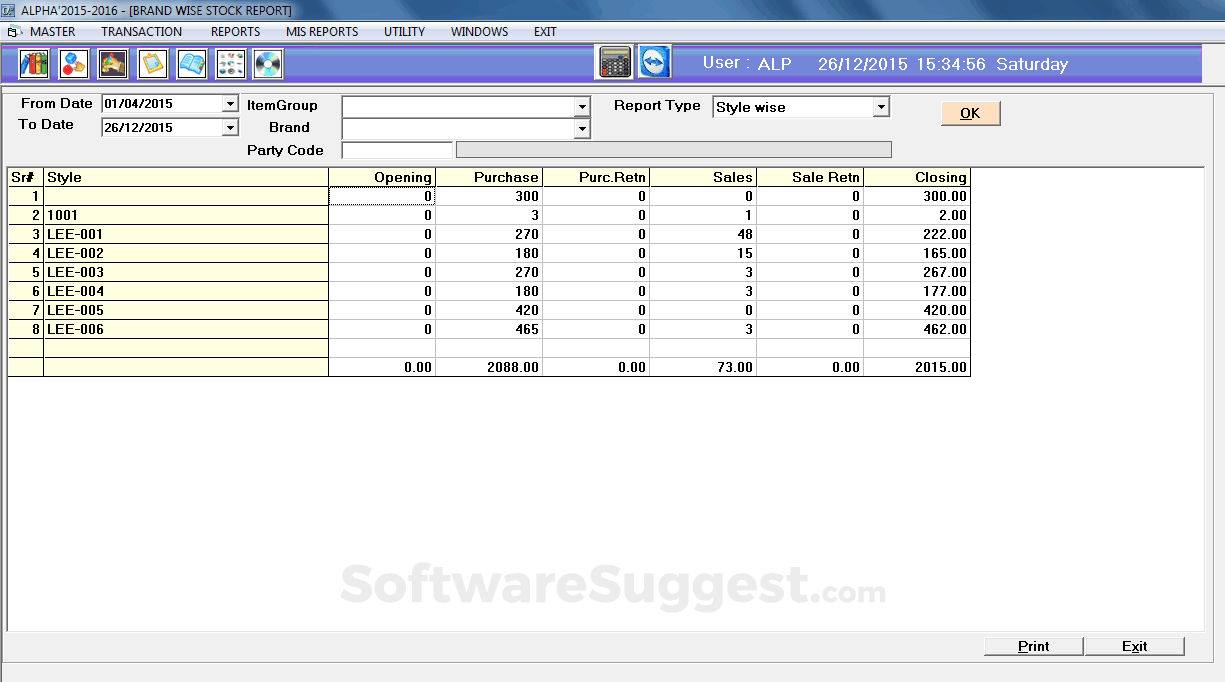
Task: Click the shapes toolbar icon next to books
Action: pyautogui.click(x=72, y=63)
